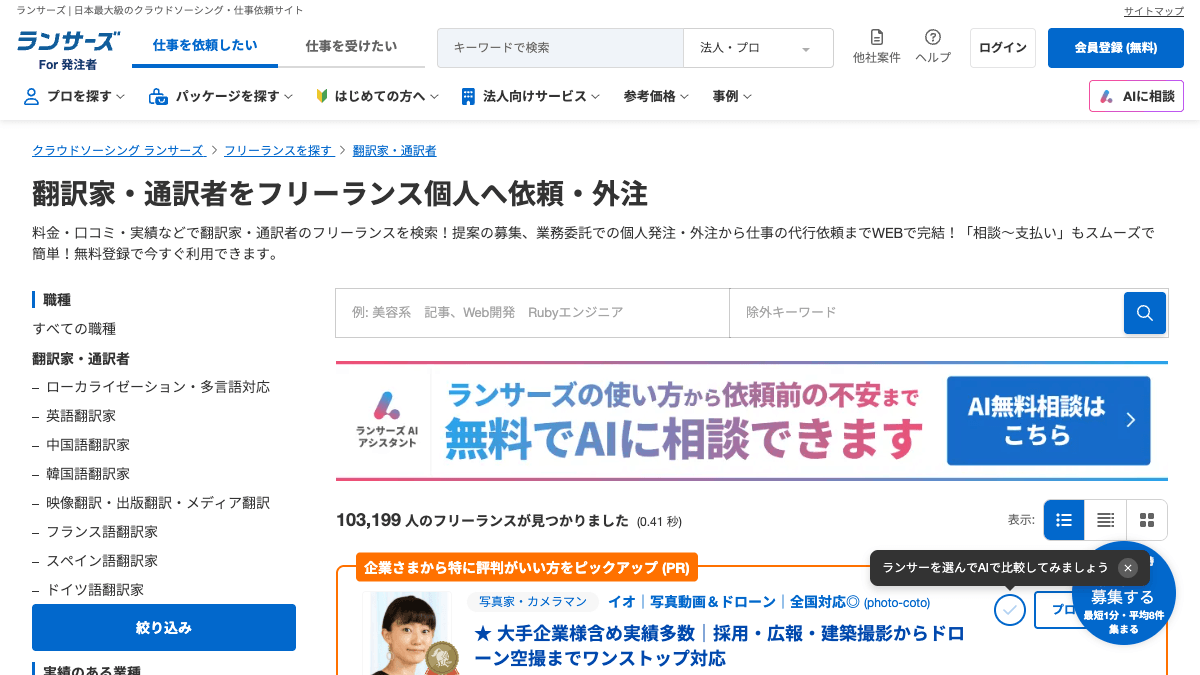Open the 大手企業様含め実績多数 headline link

[x=719, y=646]
